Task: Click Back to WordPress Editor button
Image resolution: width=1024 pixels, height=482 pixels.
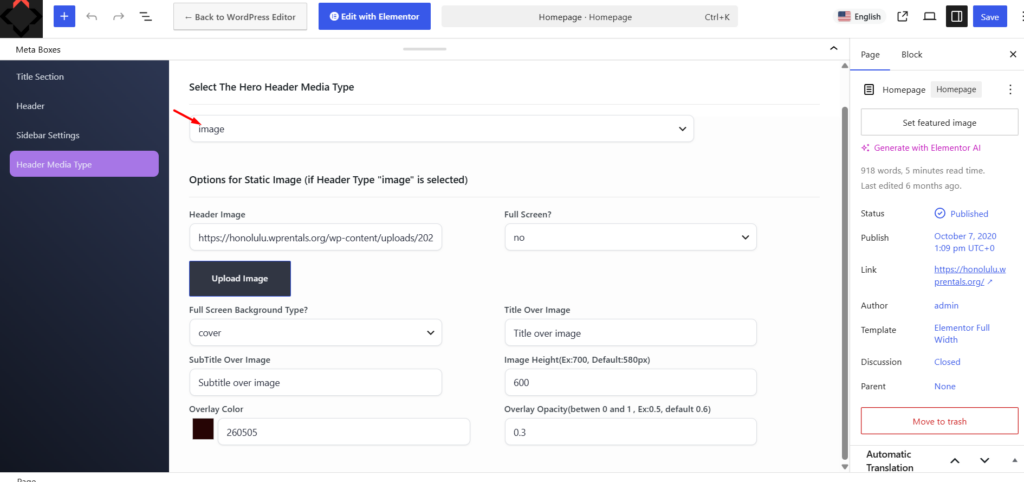Action: (240, 17)
